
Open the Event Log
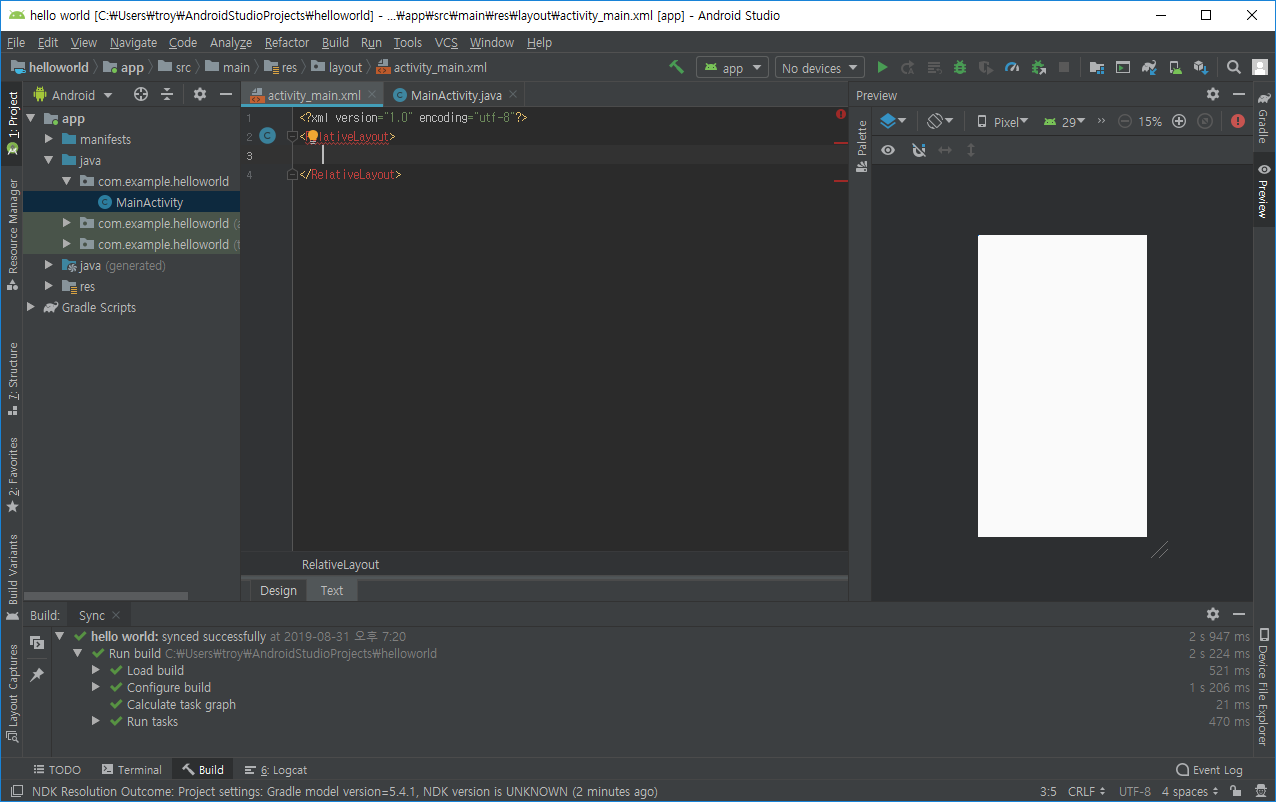click(x=1209, y=769)
